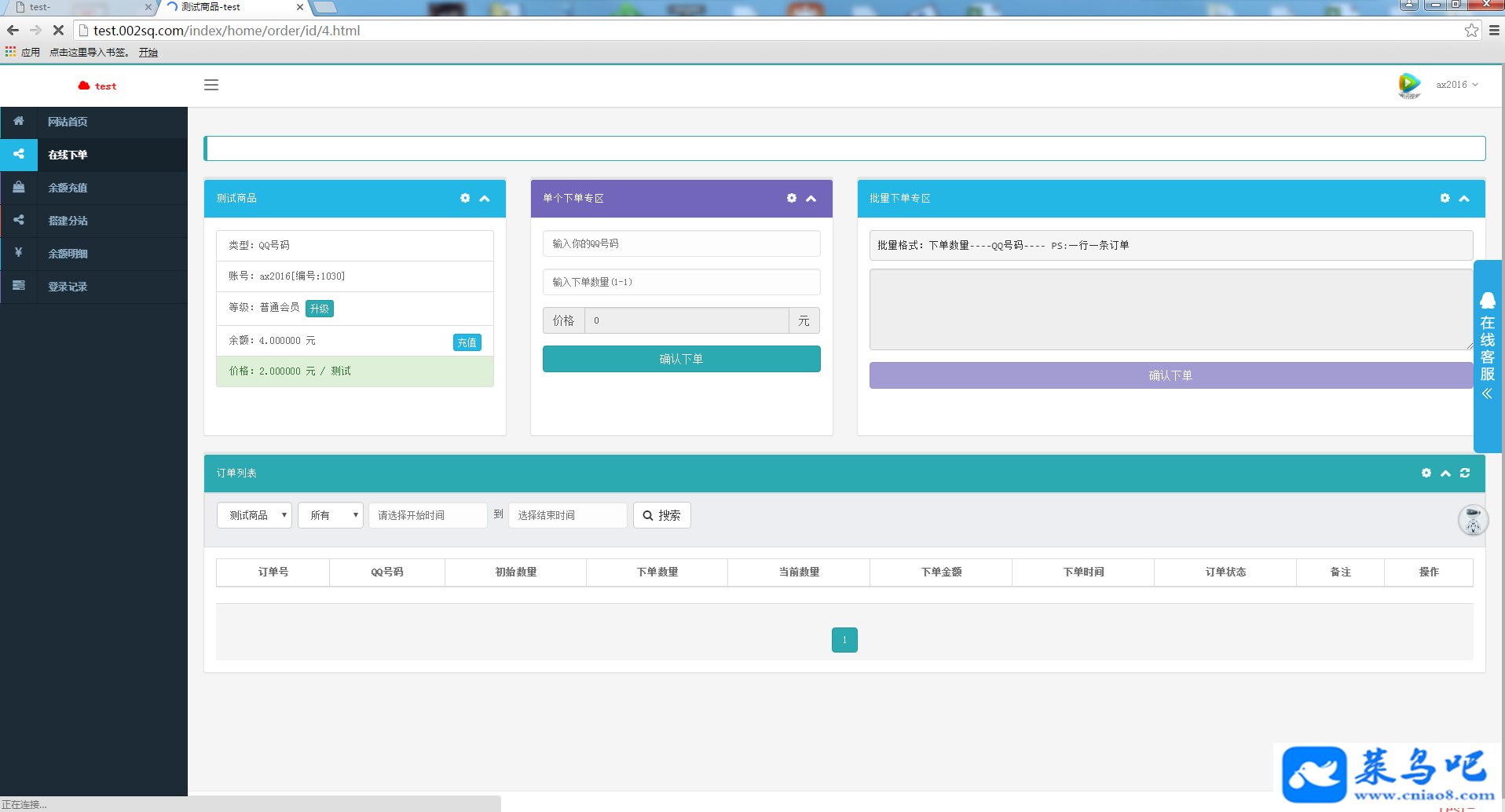
Task: Go to 网站首页 in the sidebar
Action: click(x=94, y=122)
